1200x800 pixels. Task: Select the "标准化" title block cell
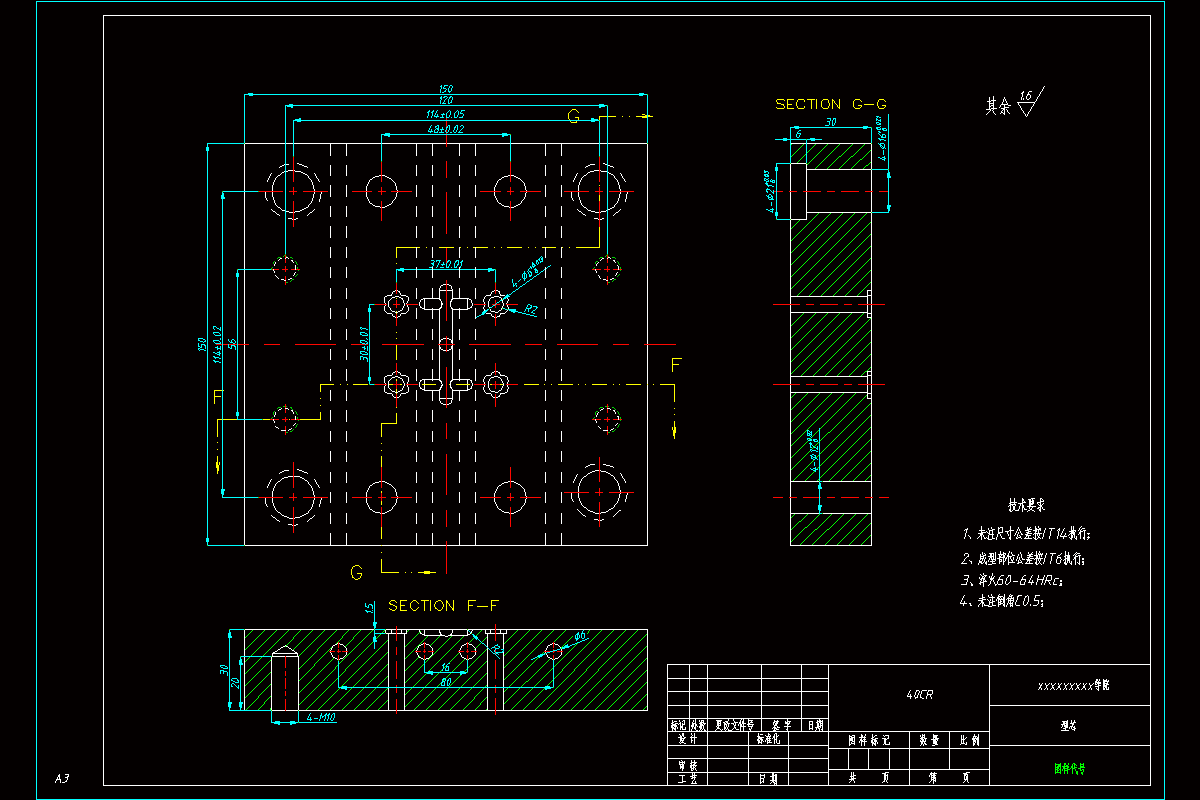pyautogui.click(x=768, y=740)
